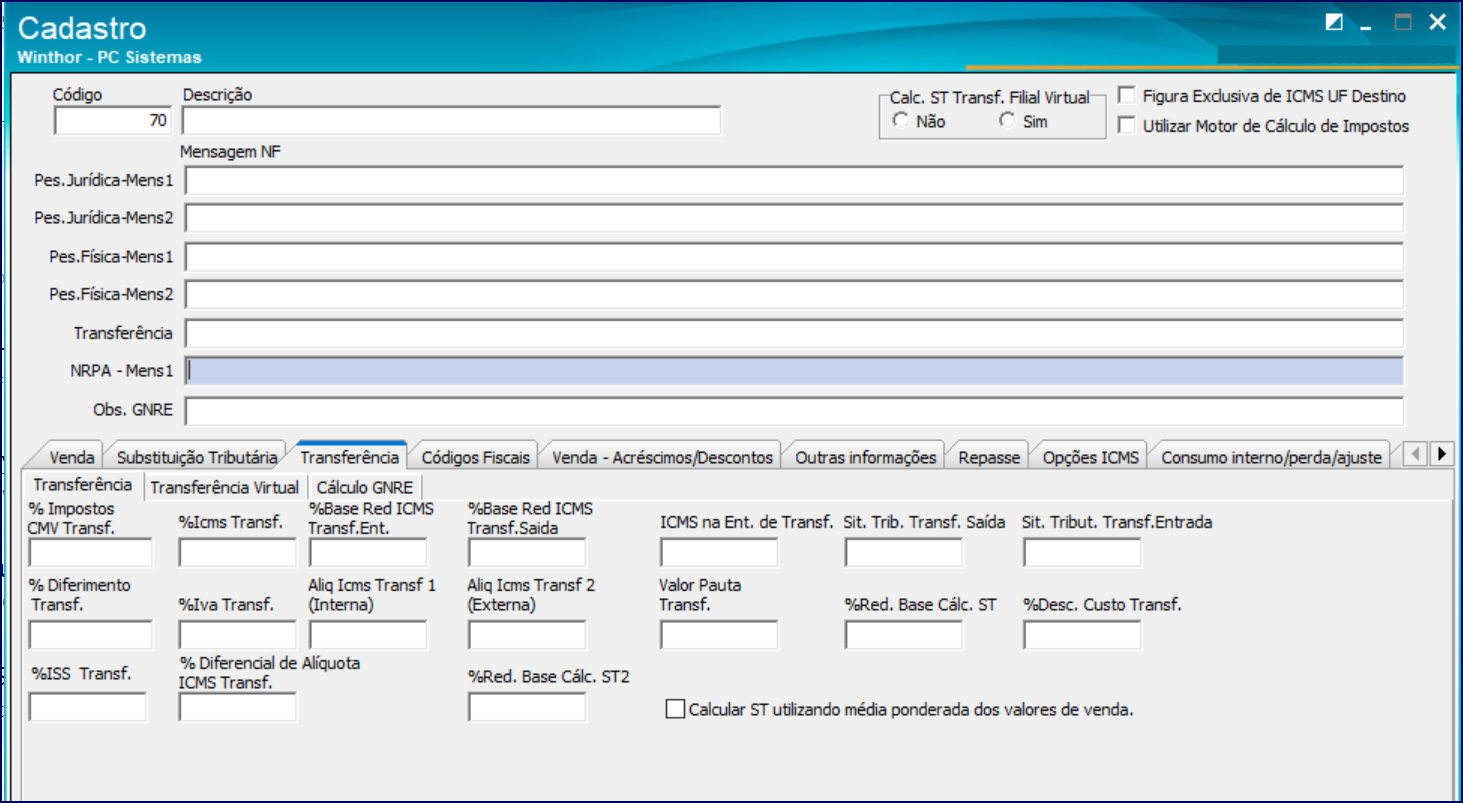Switch to the Repasse tab
1463x803 pixels.
pos(988,457)
